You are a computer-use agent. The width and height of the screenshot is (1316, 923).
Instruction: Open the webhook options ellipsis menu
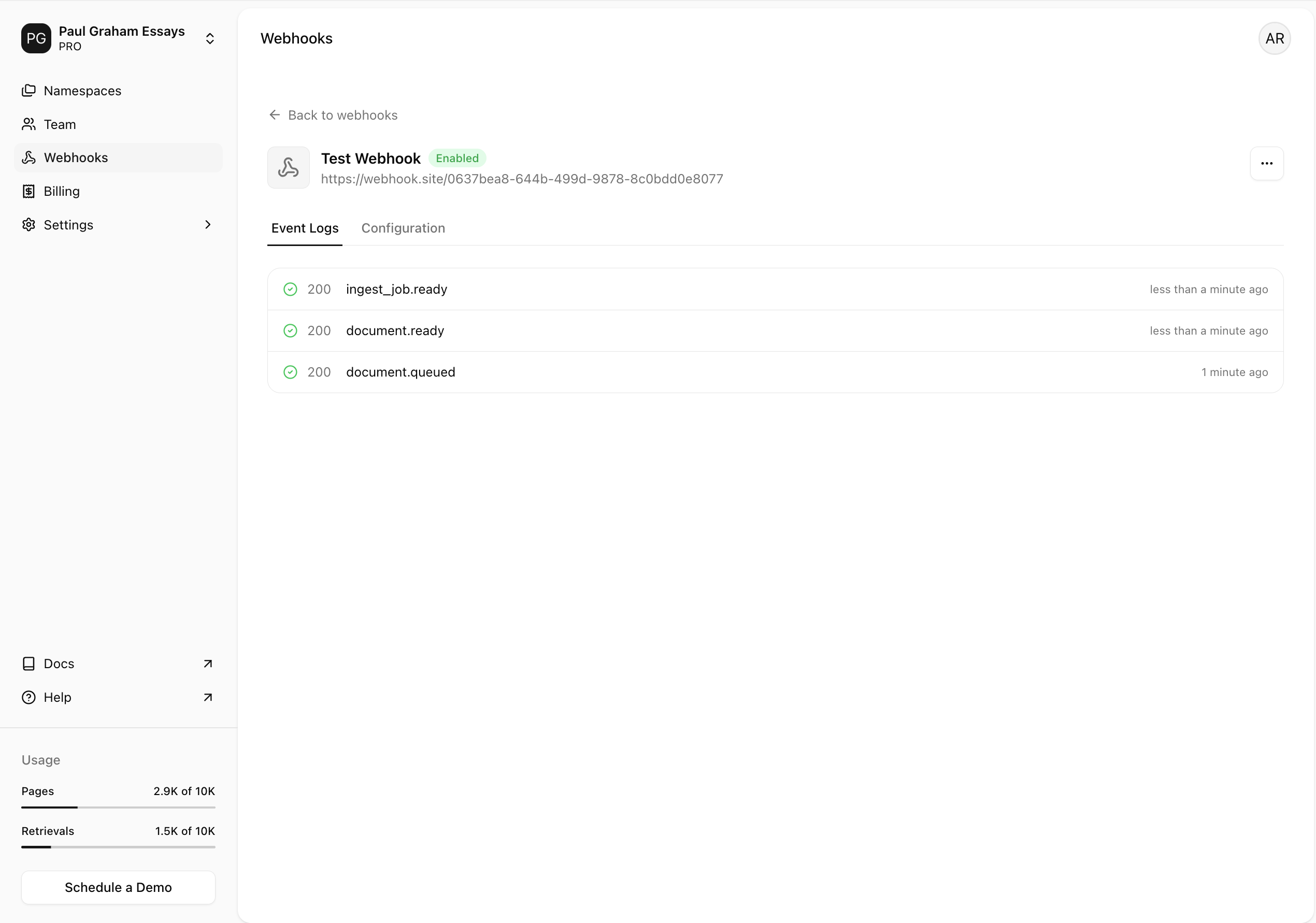tap(1267, 163)
